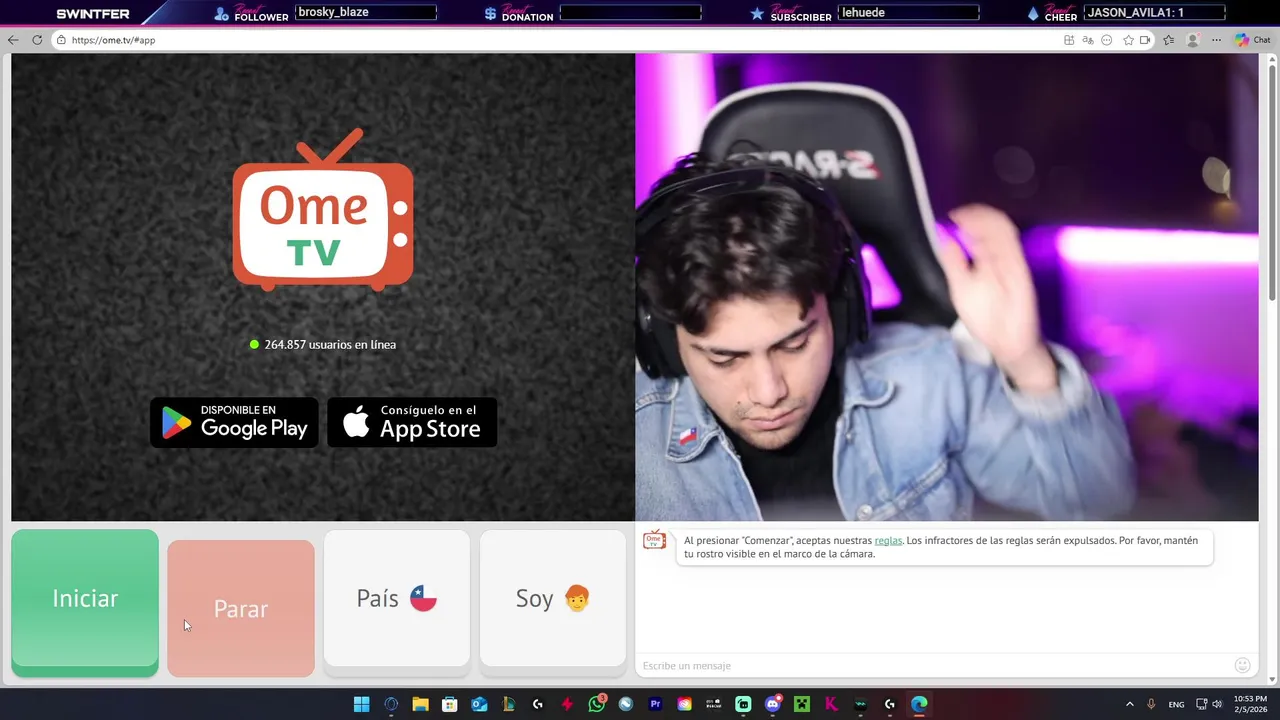Open League of Legends from taskbar
Image resolution: width=1280 pixels, height=720 pixels.
point(508,704)
